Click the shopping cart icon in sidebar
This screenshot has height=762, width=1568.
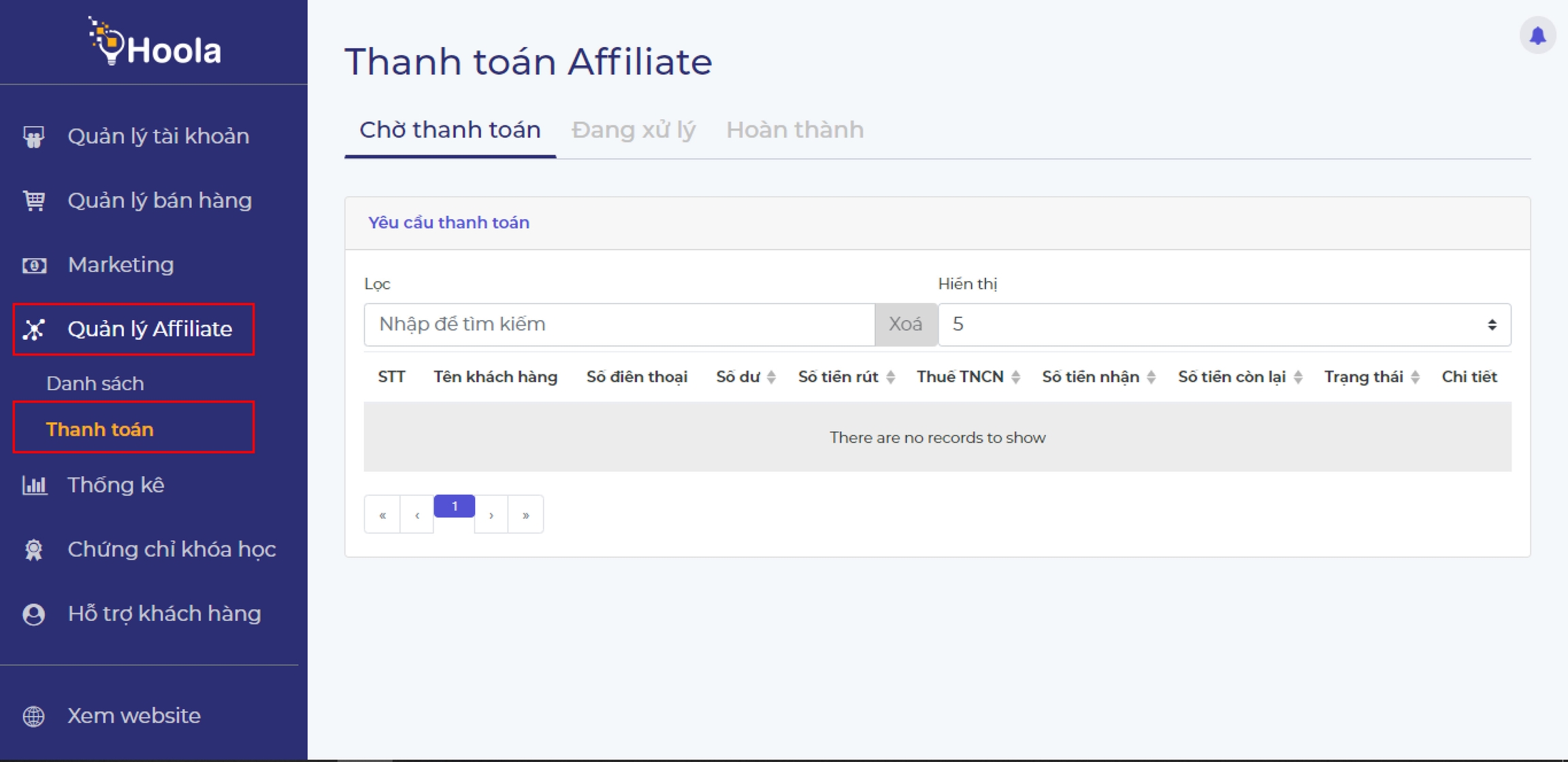(34, 200)
